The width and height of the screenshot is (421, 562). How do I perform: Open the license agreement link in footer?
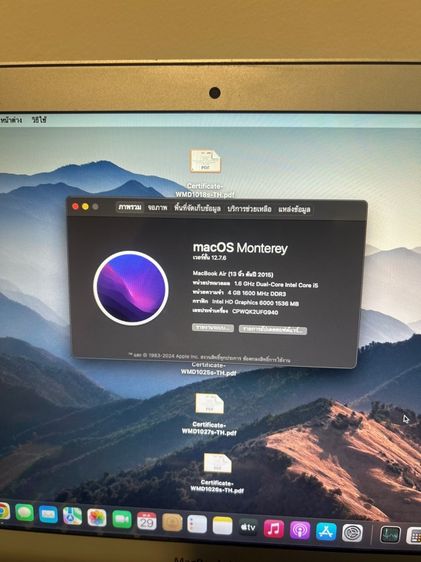[267, 359]
